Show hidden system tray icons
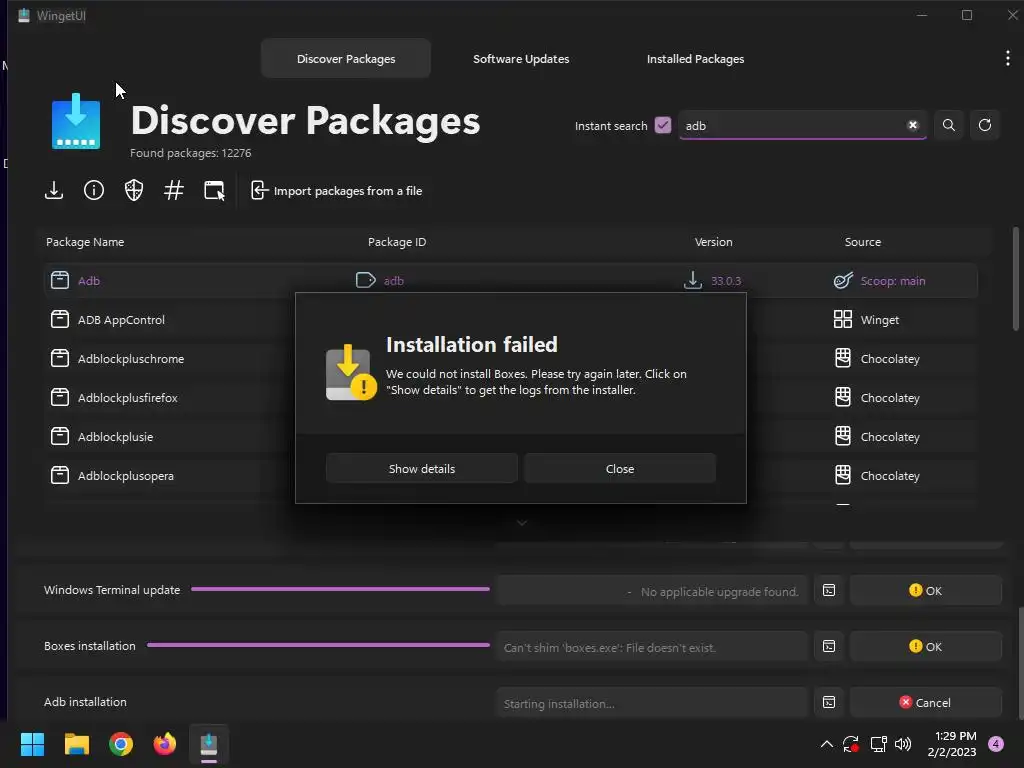The image size is (1024, 768). [x=826, y=744]
